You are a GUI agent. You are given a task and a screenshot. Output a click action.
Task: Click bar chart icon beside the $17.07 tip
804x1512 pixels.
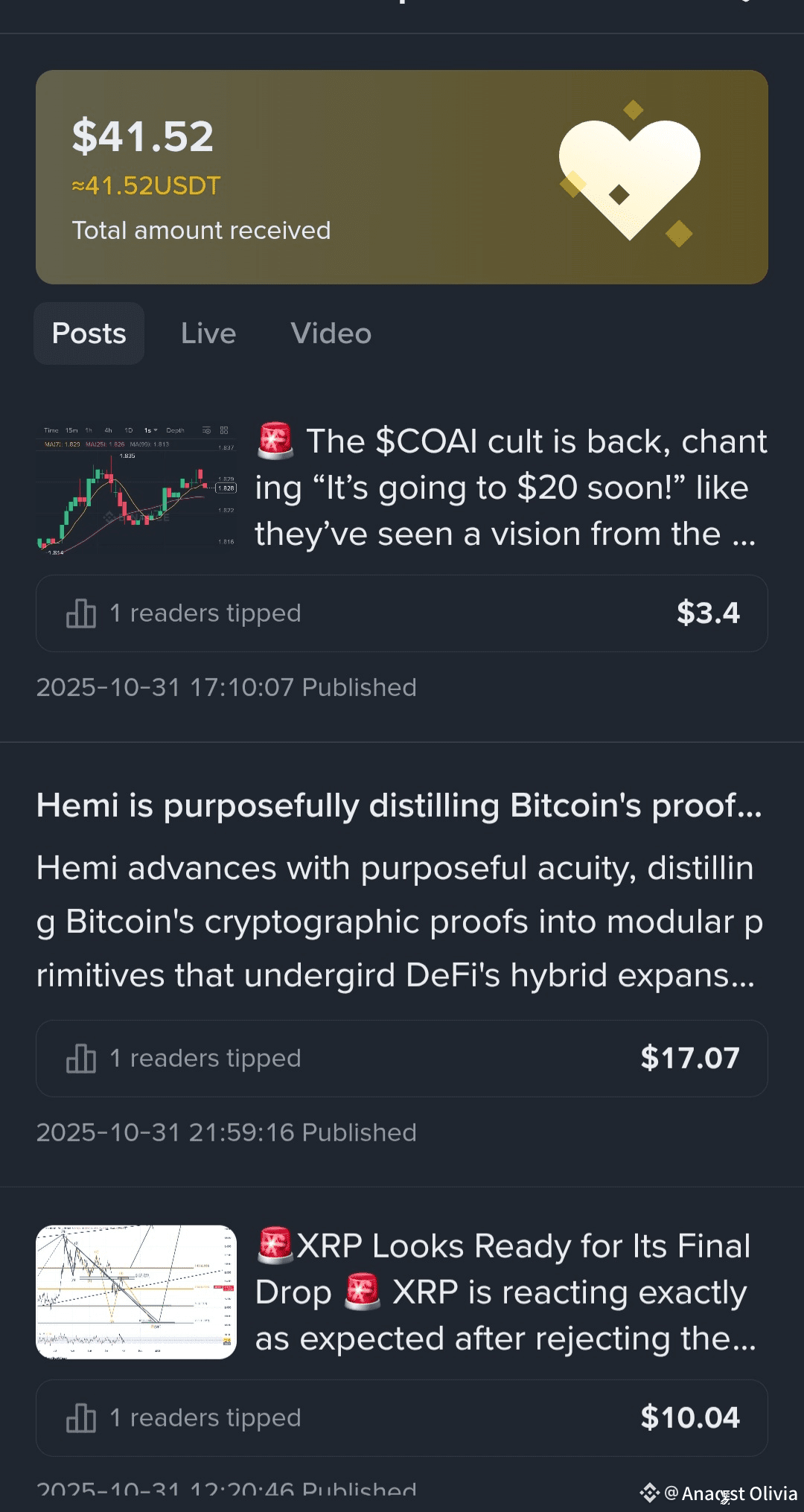pyautogui.click(x=81, y=1059)
